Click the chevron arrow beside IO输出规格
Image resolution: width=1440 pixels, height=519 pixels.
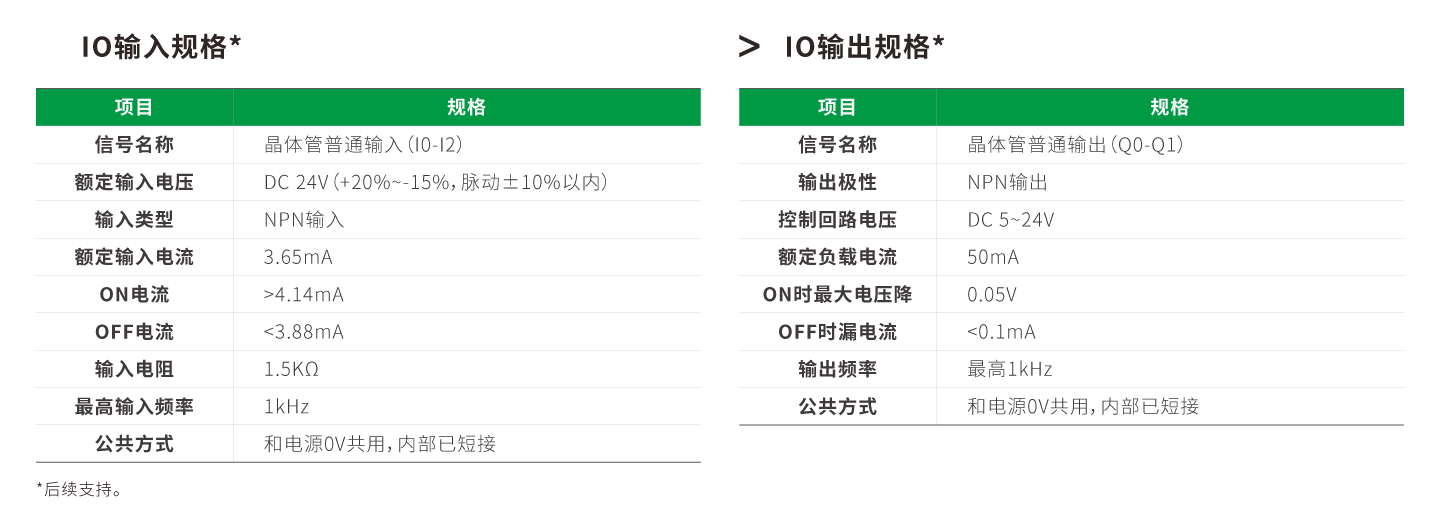749,46
